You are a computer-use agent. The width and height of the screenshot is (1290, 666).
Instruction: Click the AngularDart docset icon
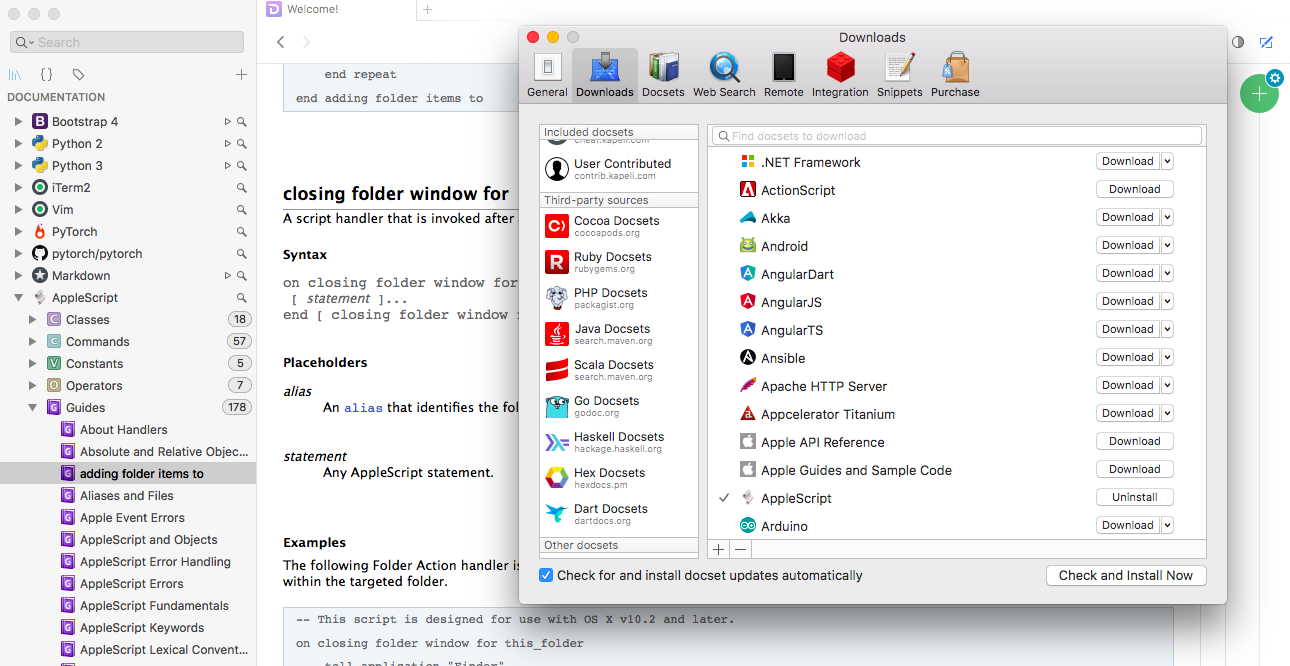click(747, 273)
